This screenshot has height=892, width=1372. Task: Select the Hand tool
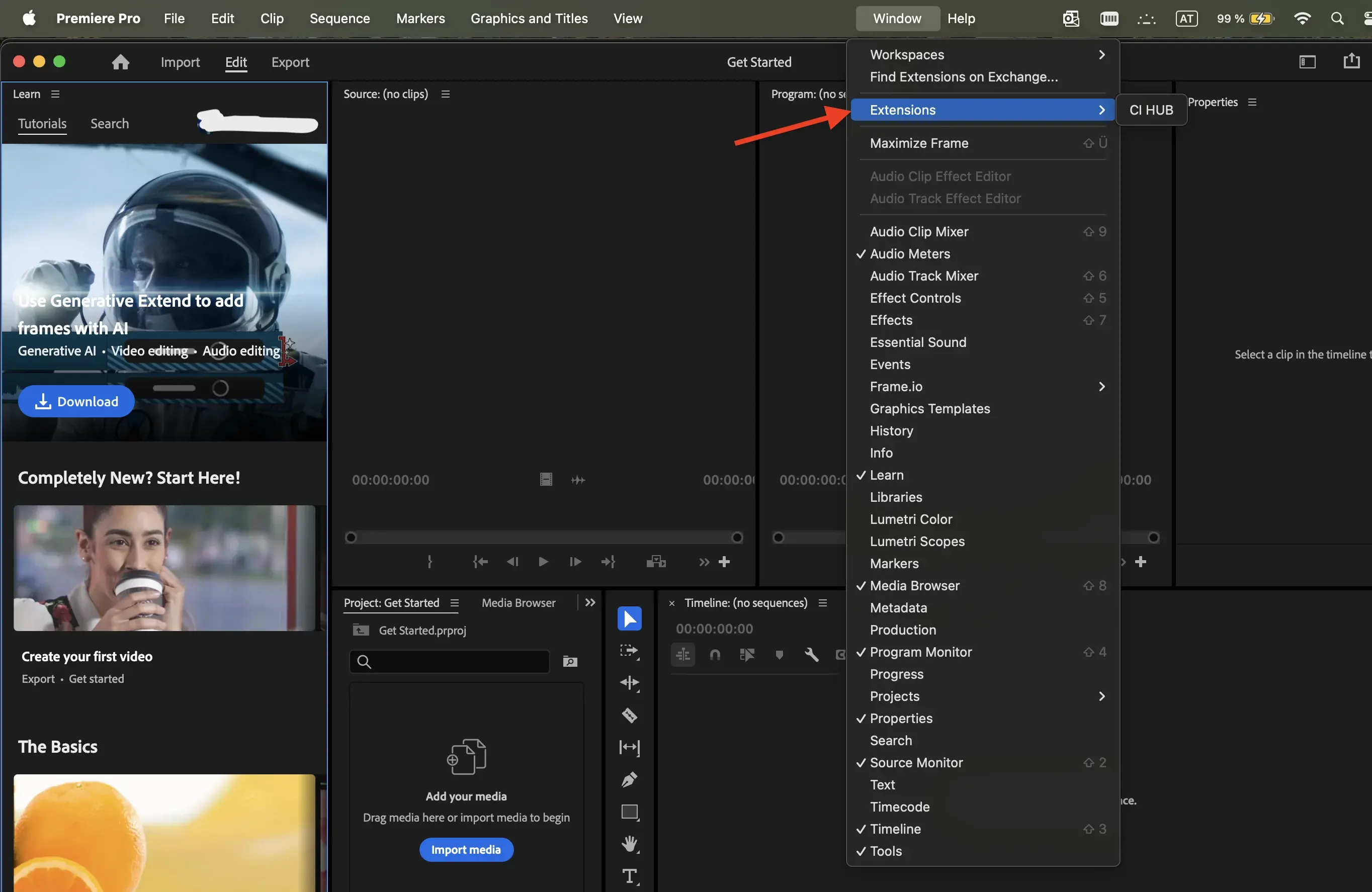coord(630,844)
